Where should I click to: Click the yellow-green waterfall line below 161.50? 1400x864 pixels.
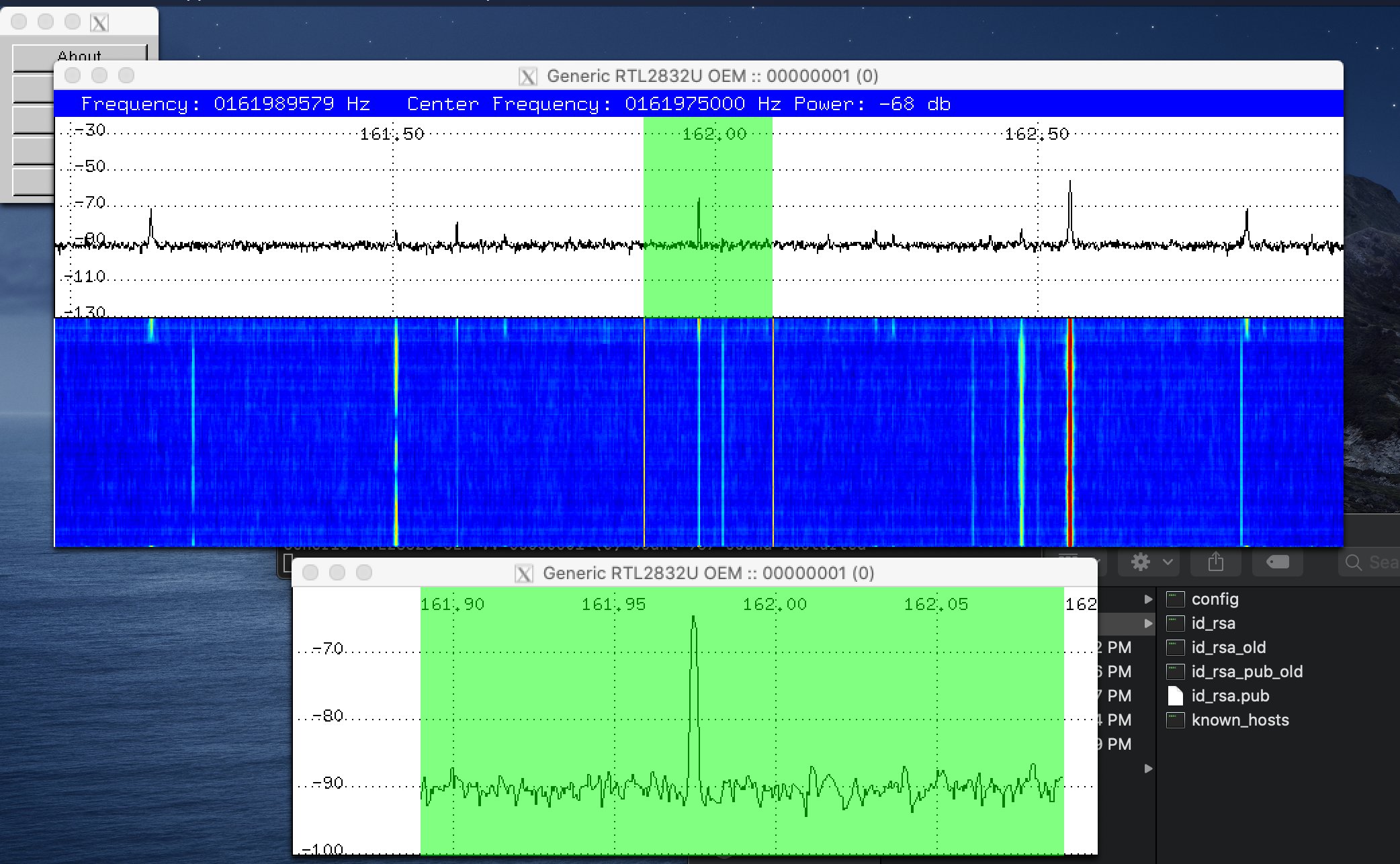point(396,432)
